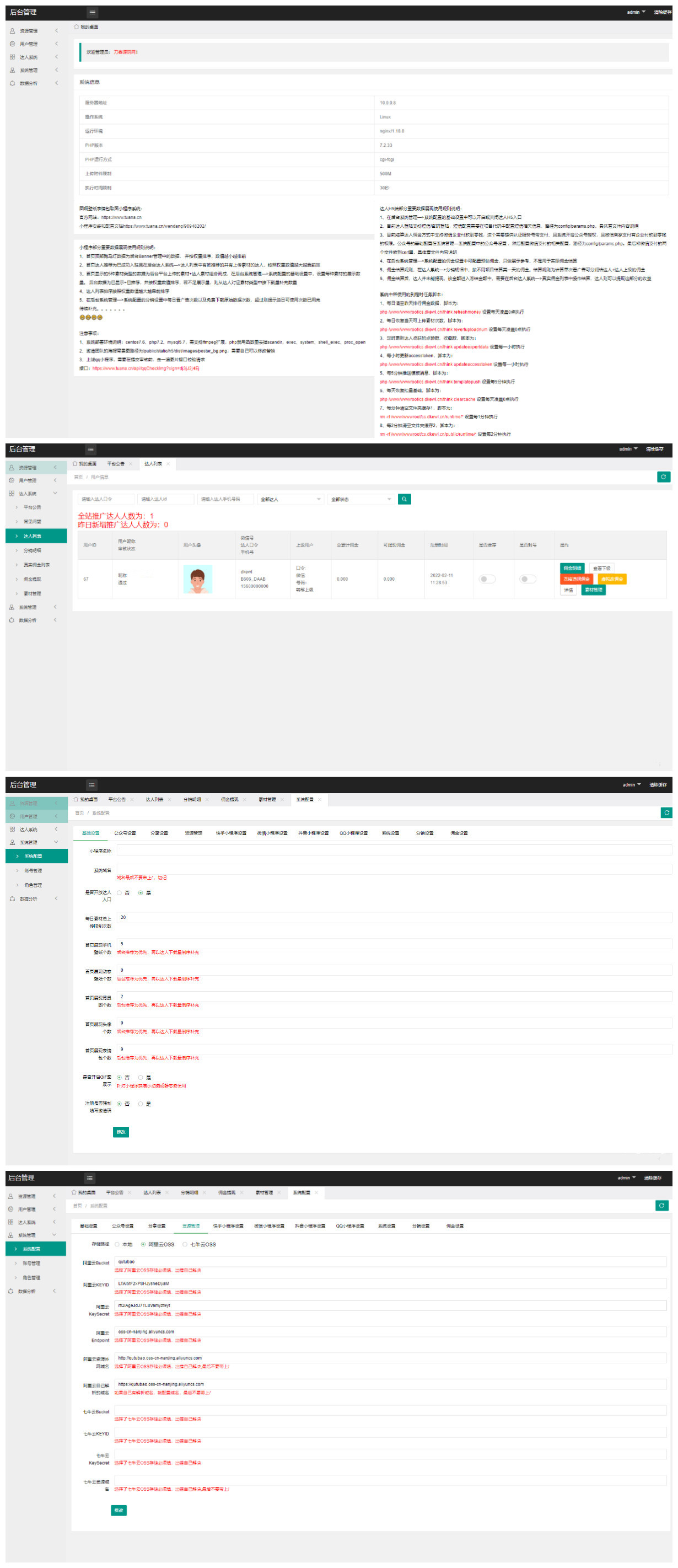Click the green 佣金明细 button for user 67
The image size is (678, 1568).
(572, 568)
